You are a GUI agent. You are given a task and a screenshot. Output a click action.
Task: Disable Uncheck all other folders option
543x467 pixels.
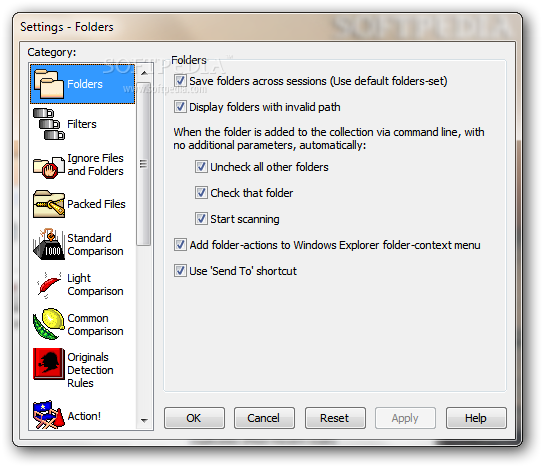coord(201,167)
